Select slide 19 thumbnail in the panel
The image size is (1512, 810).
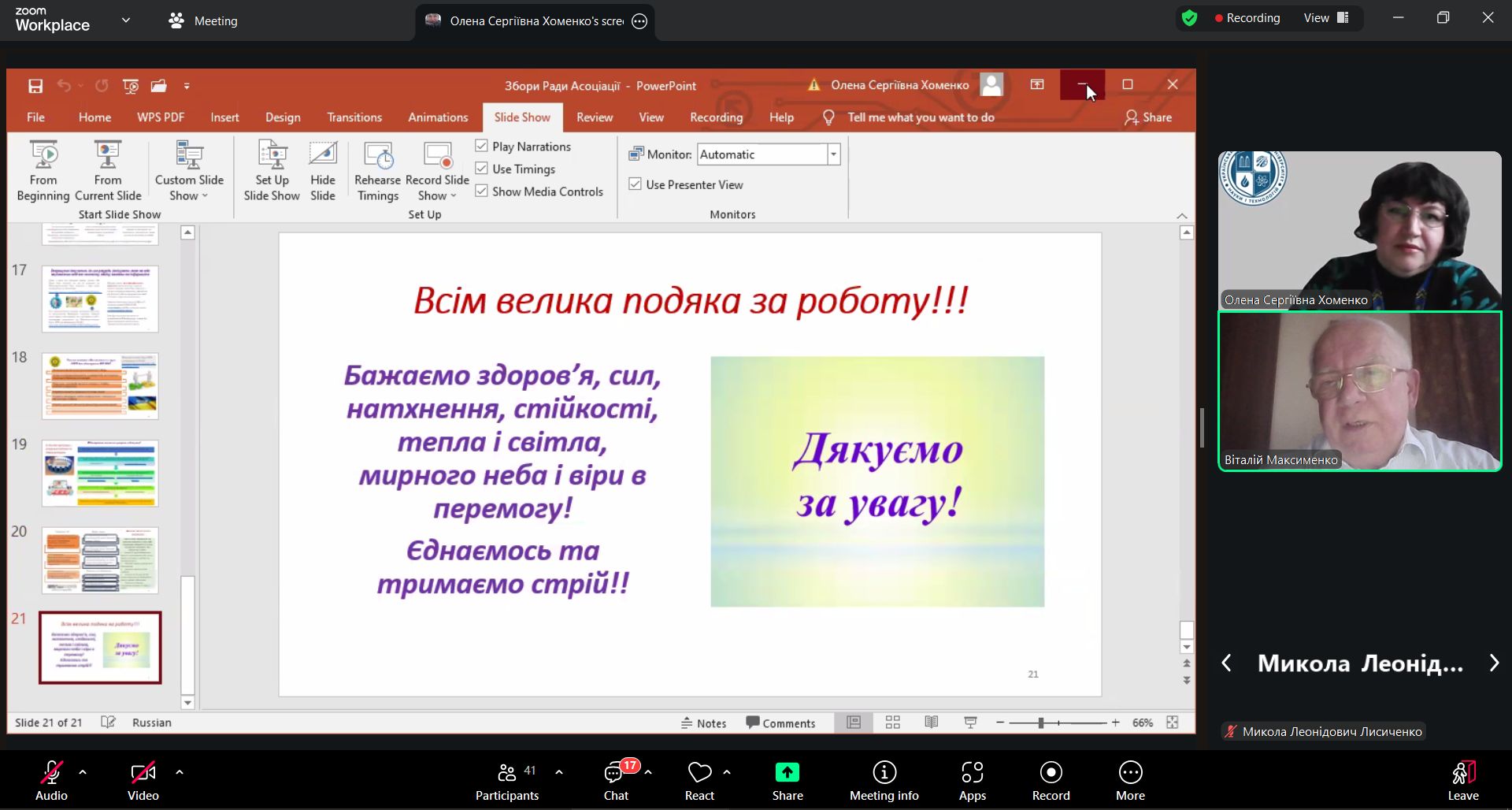click(x=100, y=474)
